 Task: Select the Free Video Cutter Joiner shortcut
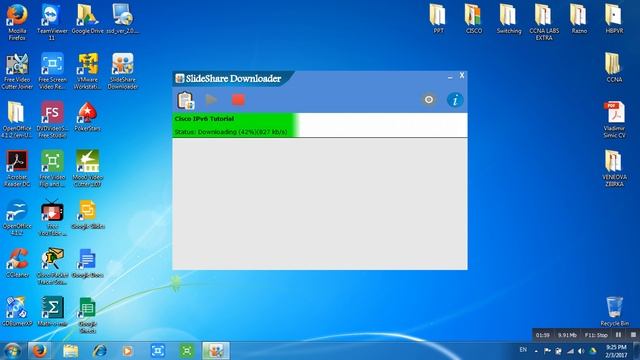pyautogui.click(x=17, y=71)
